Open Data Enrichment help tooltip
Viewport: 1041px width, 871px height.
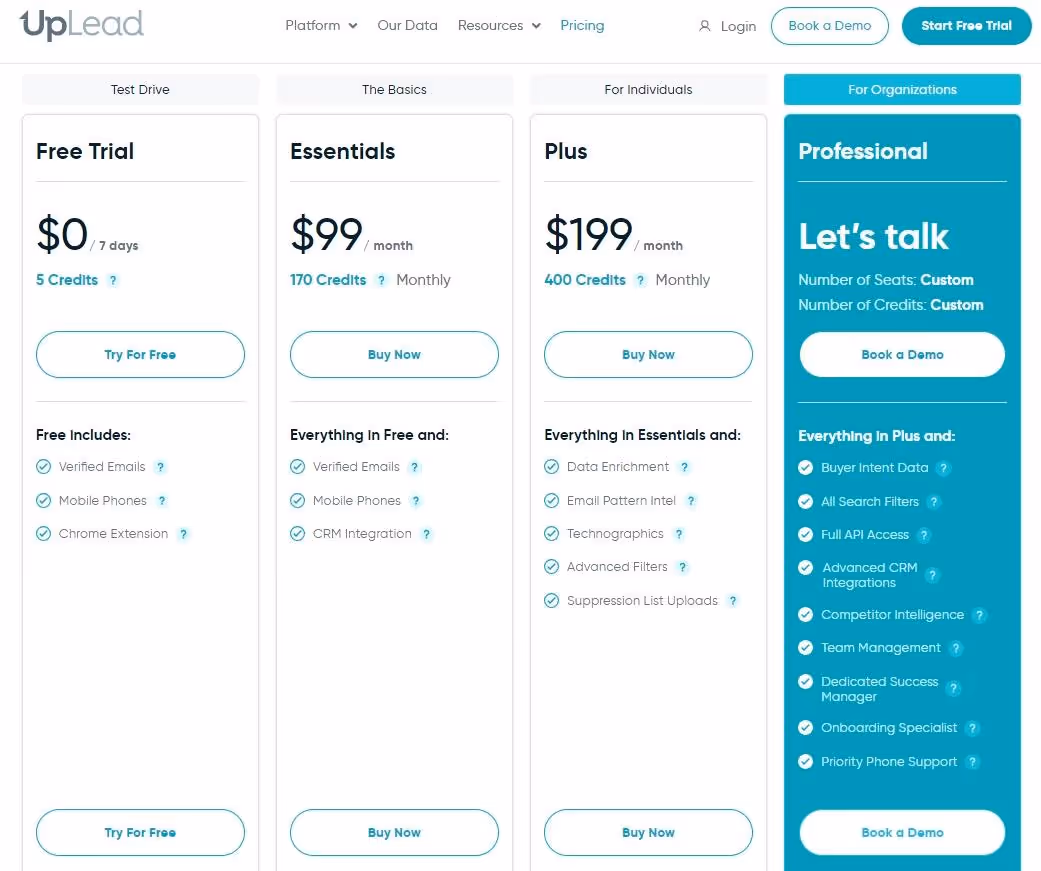684,467
